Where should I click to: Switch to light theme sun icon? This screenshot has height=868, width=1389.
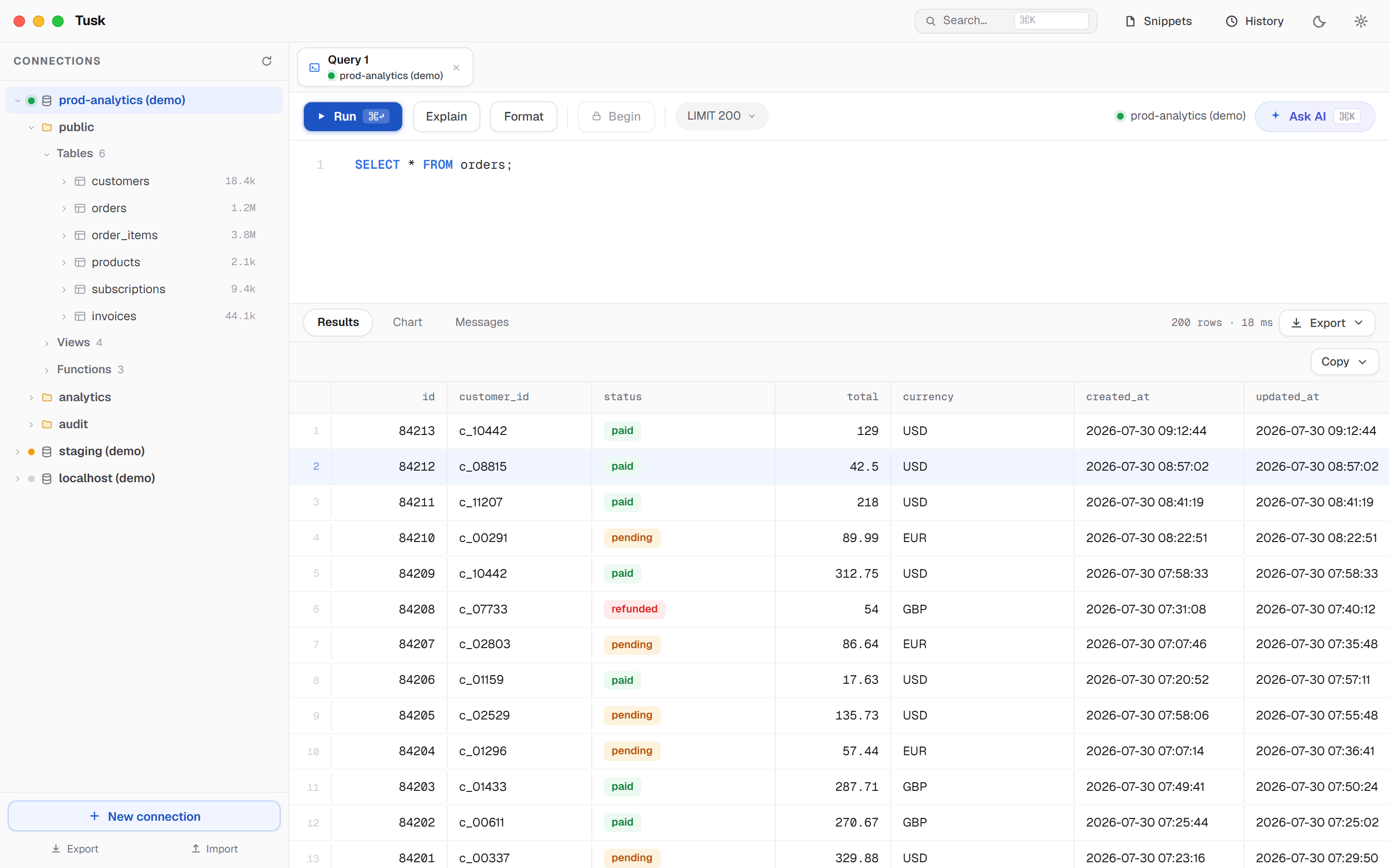point(1361,21)
